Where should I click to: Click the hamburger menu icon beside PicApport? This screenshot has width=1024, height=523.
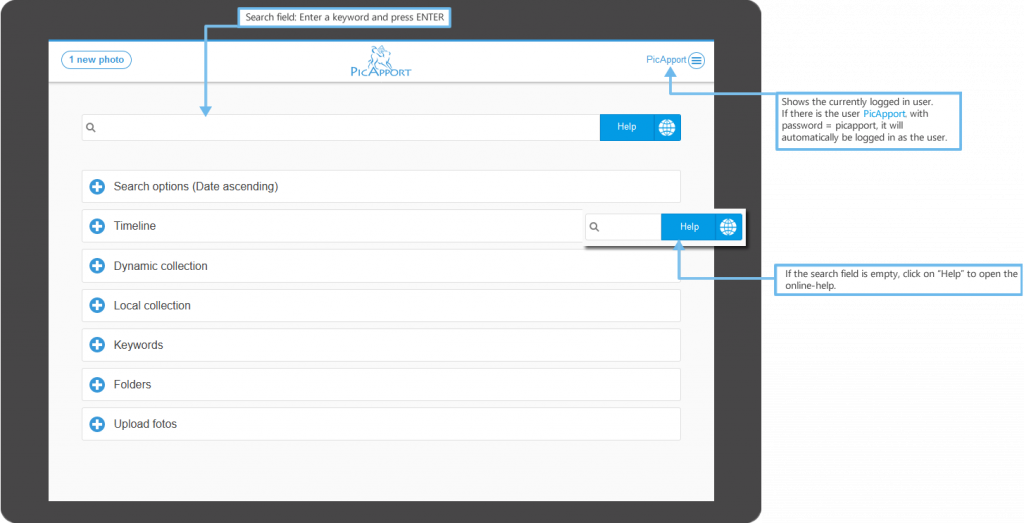click(696, 60)
